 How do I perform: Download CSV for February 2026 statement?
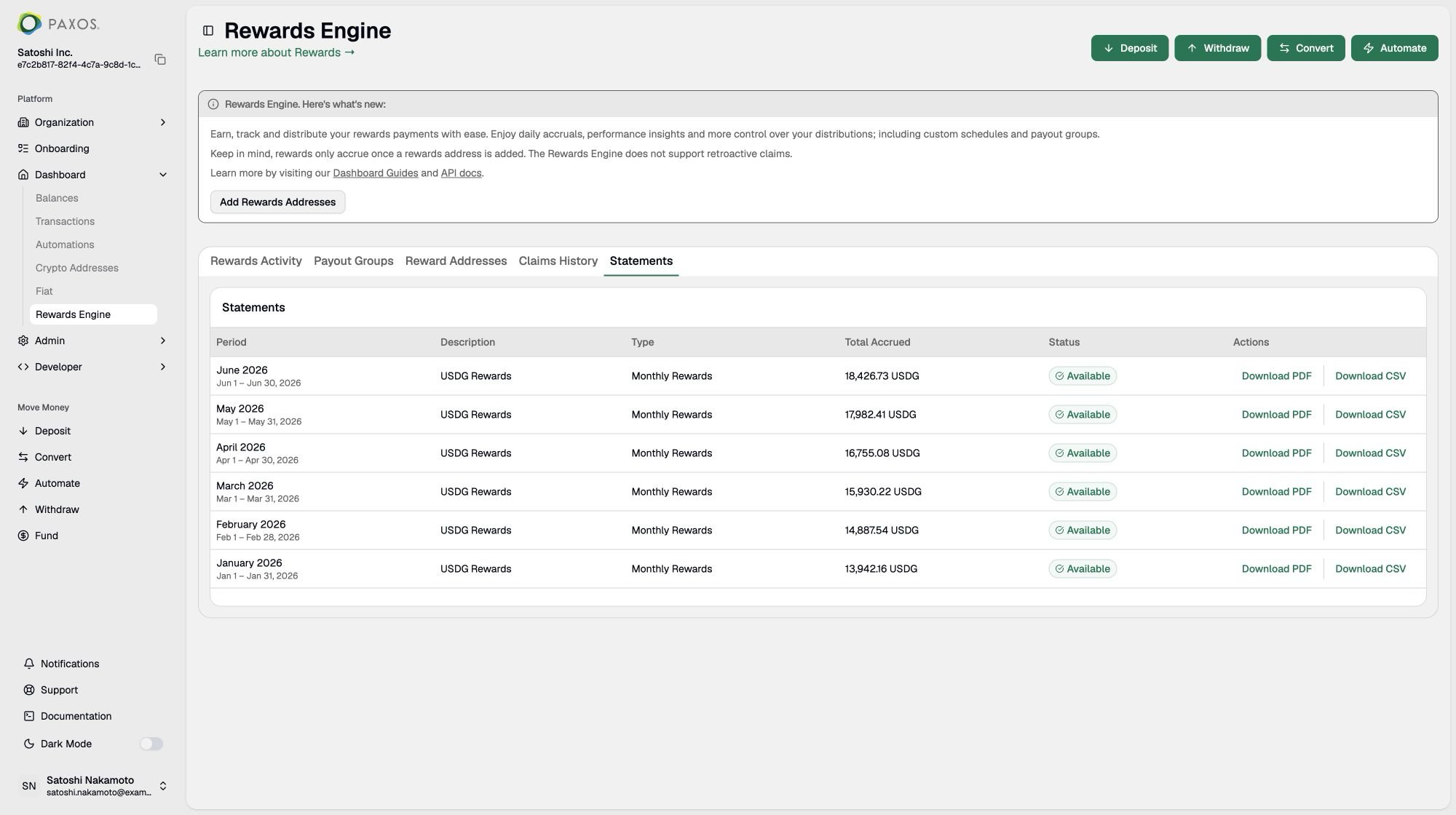pos(1370,530)
